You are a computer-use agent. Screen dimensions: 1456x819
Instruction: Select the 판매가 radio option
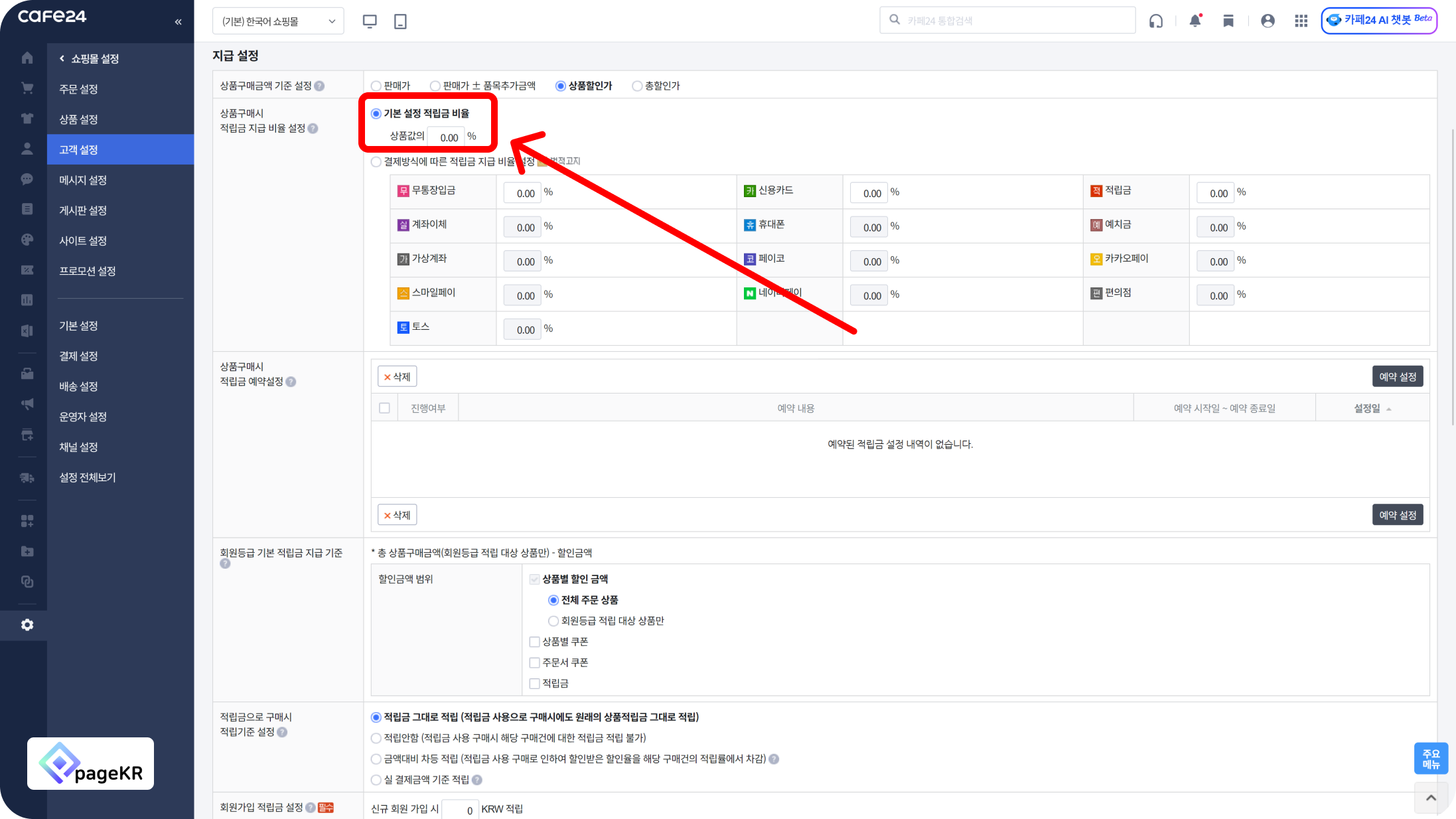[x=376, y=86]
